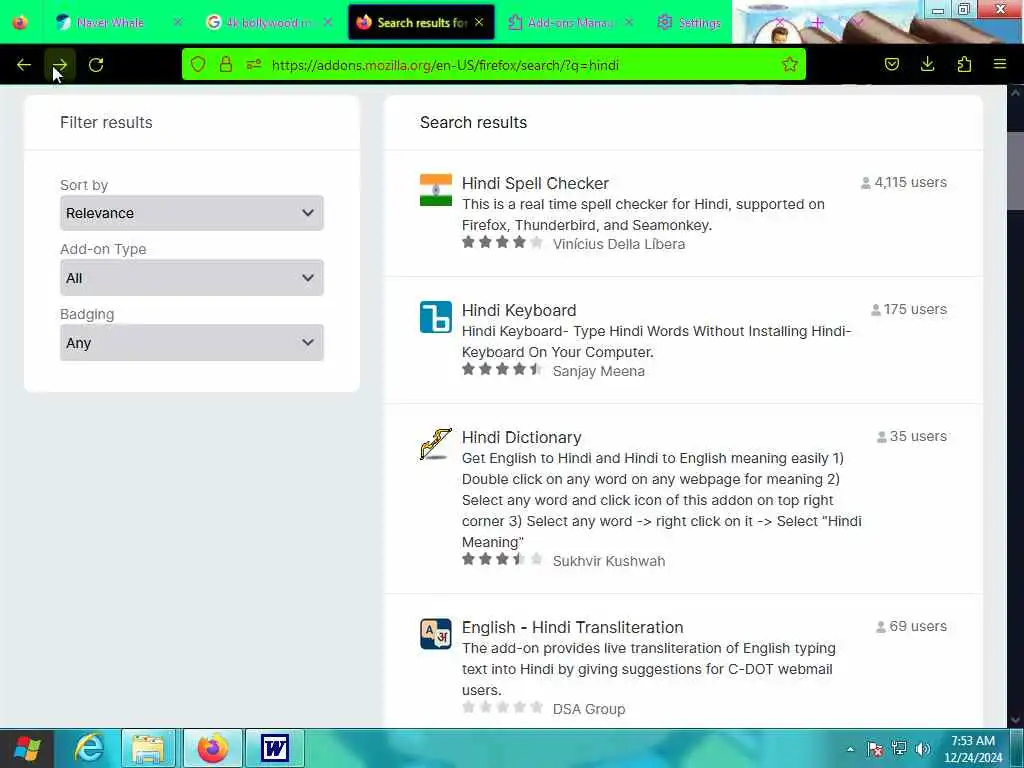Click the 175 users count
Viewport: 1024px width, 768px height.
pyautogui.click(x=908, y=310)
